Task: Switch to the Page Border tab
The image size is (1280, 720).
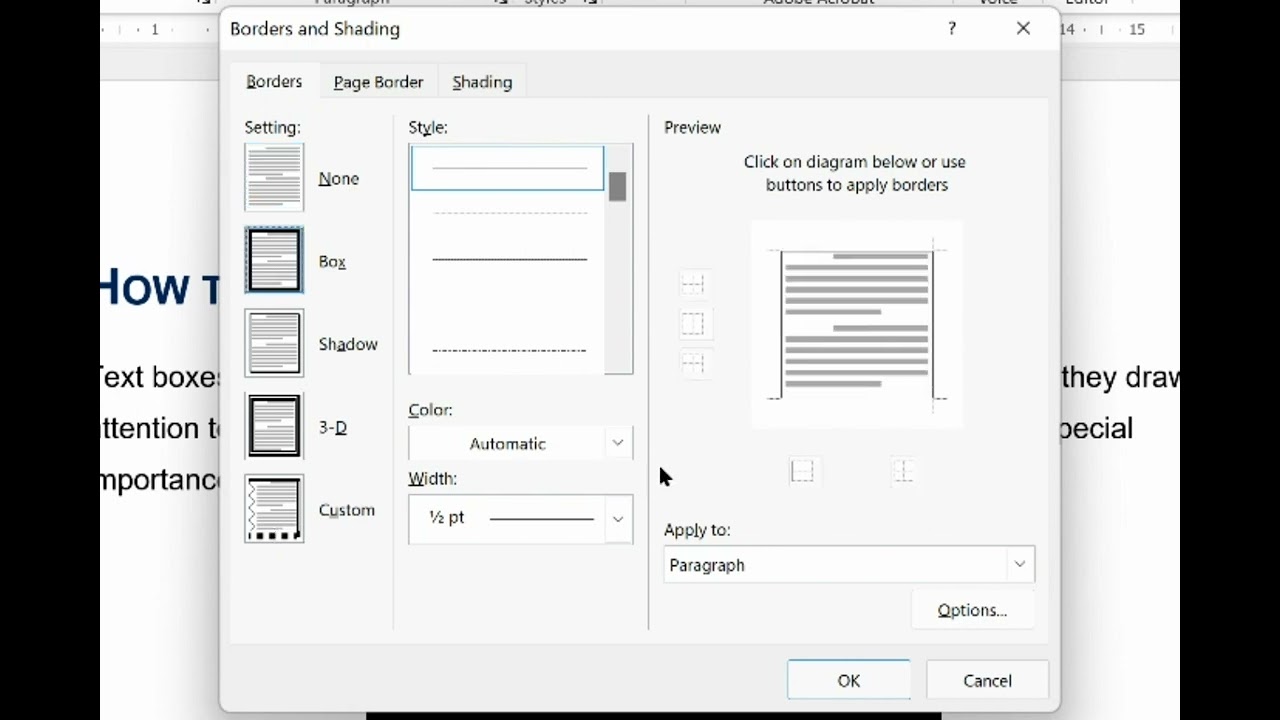Action: pos(378,82)
